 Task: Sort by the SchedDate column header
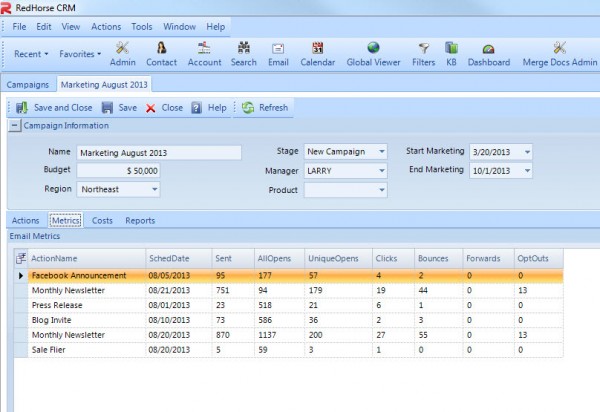pos(179,259)
